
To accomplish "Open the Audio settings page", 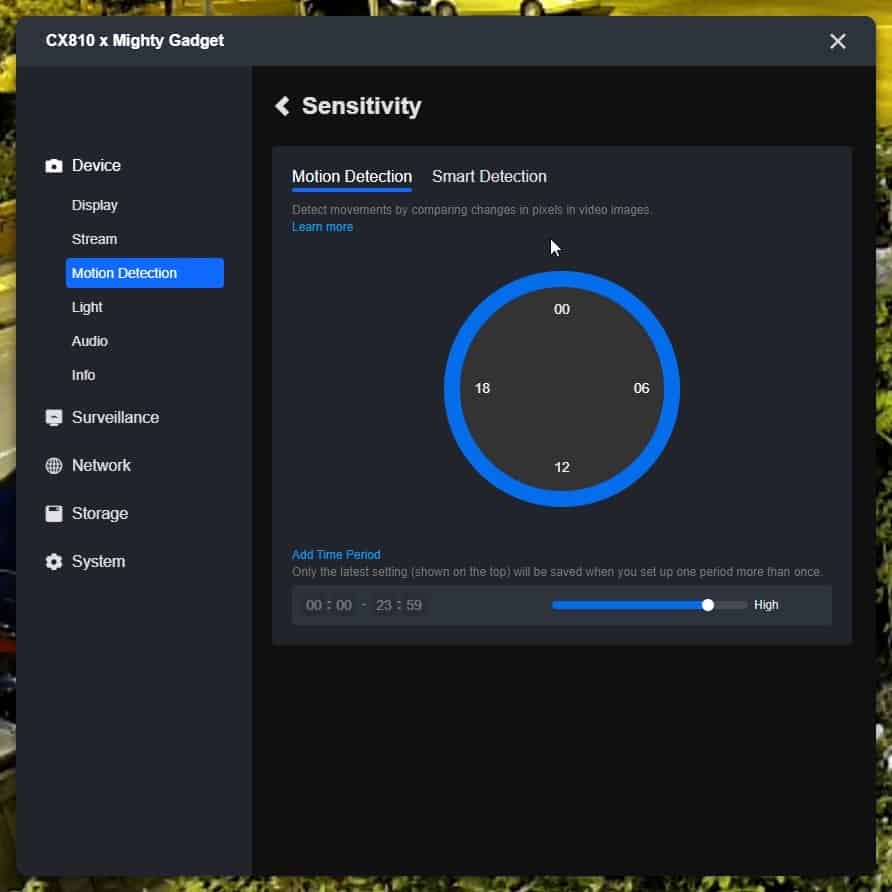I will (90, 341).
